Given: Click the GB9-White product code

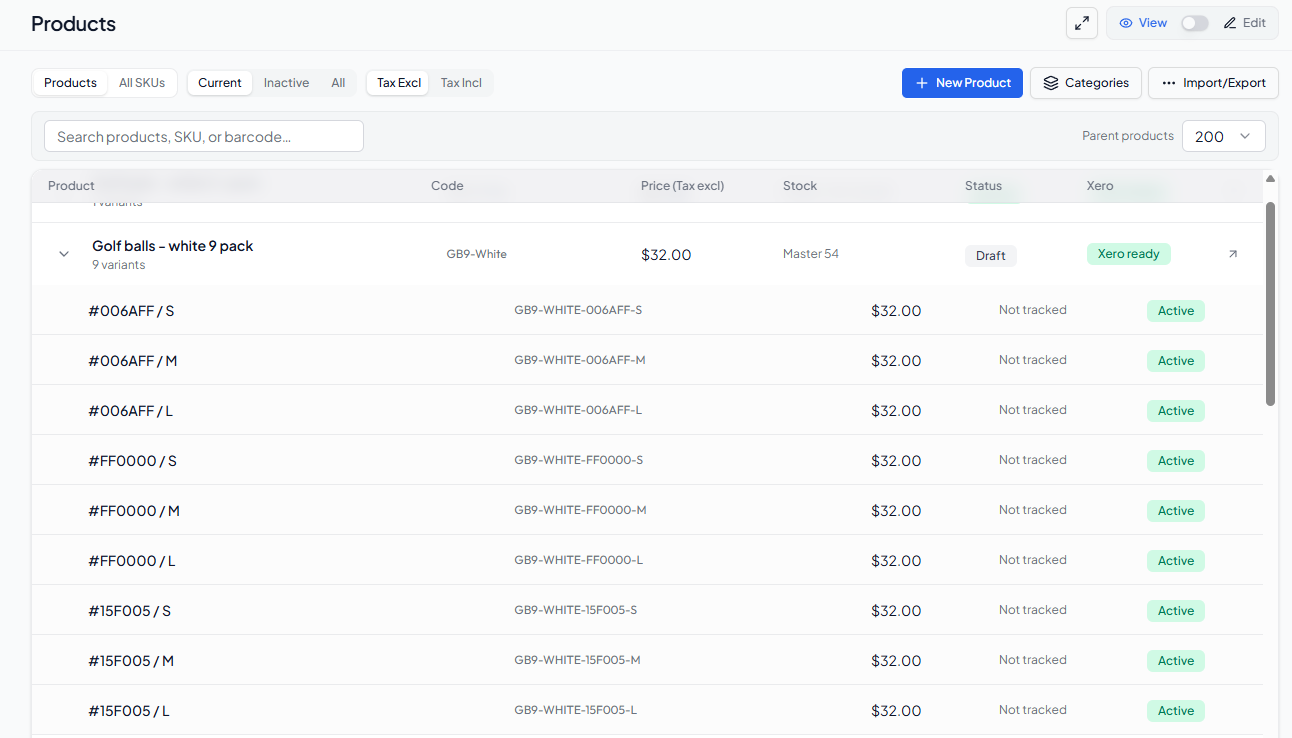Looking at the screenshot, I should pyautogui.click(x=477, y=254).
